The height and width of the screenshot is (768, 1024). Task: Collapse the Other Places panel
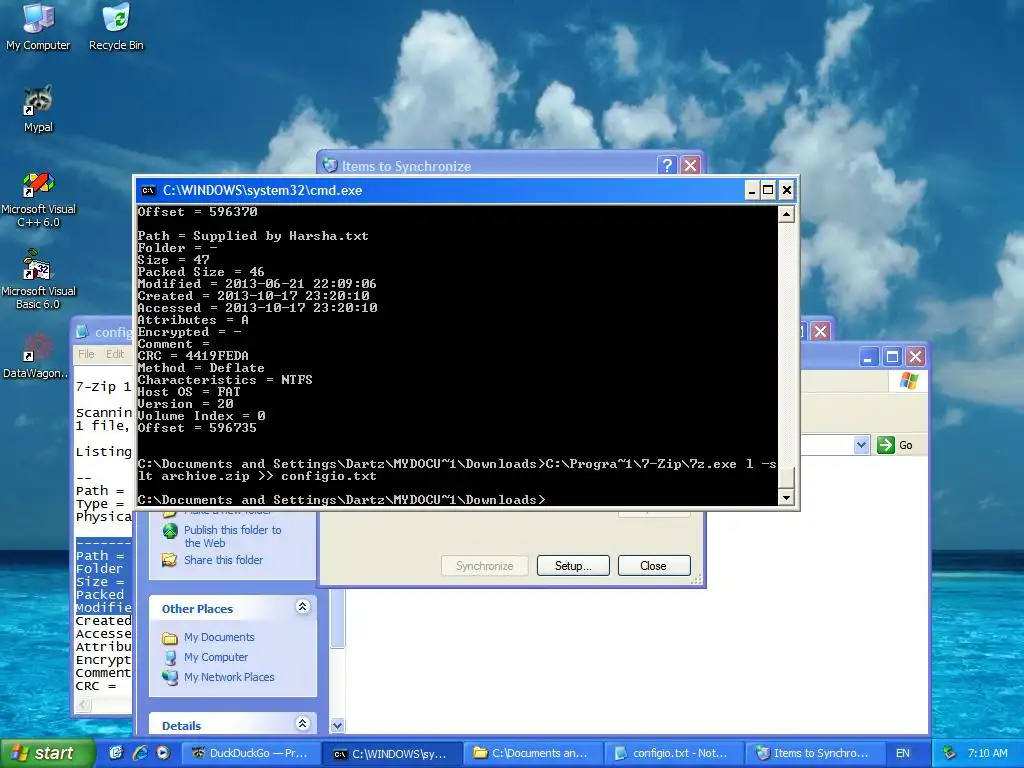(302, 607)
